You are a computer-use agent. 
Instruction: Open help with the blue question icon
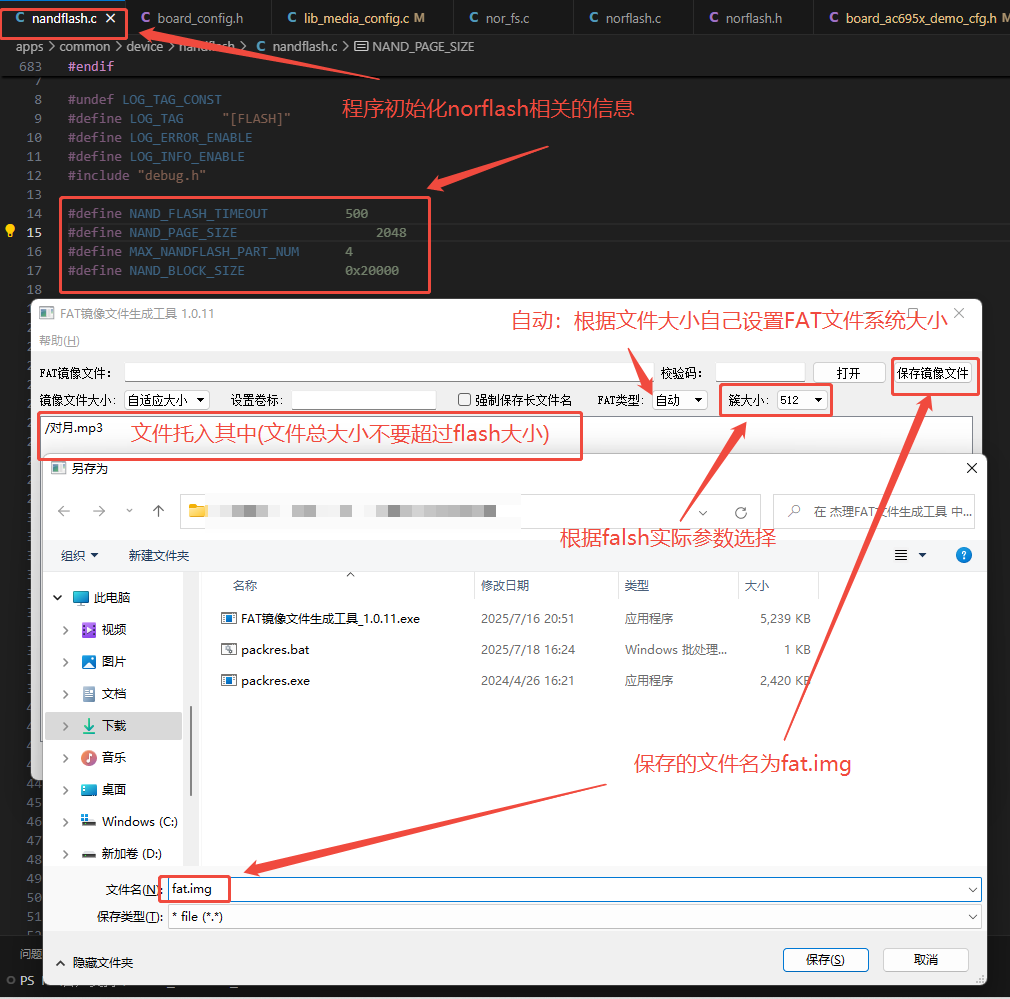coord(964,555)
